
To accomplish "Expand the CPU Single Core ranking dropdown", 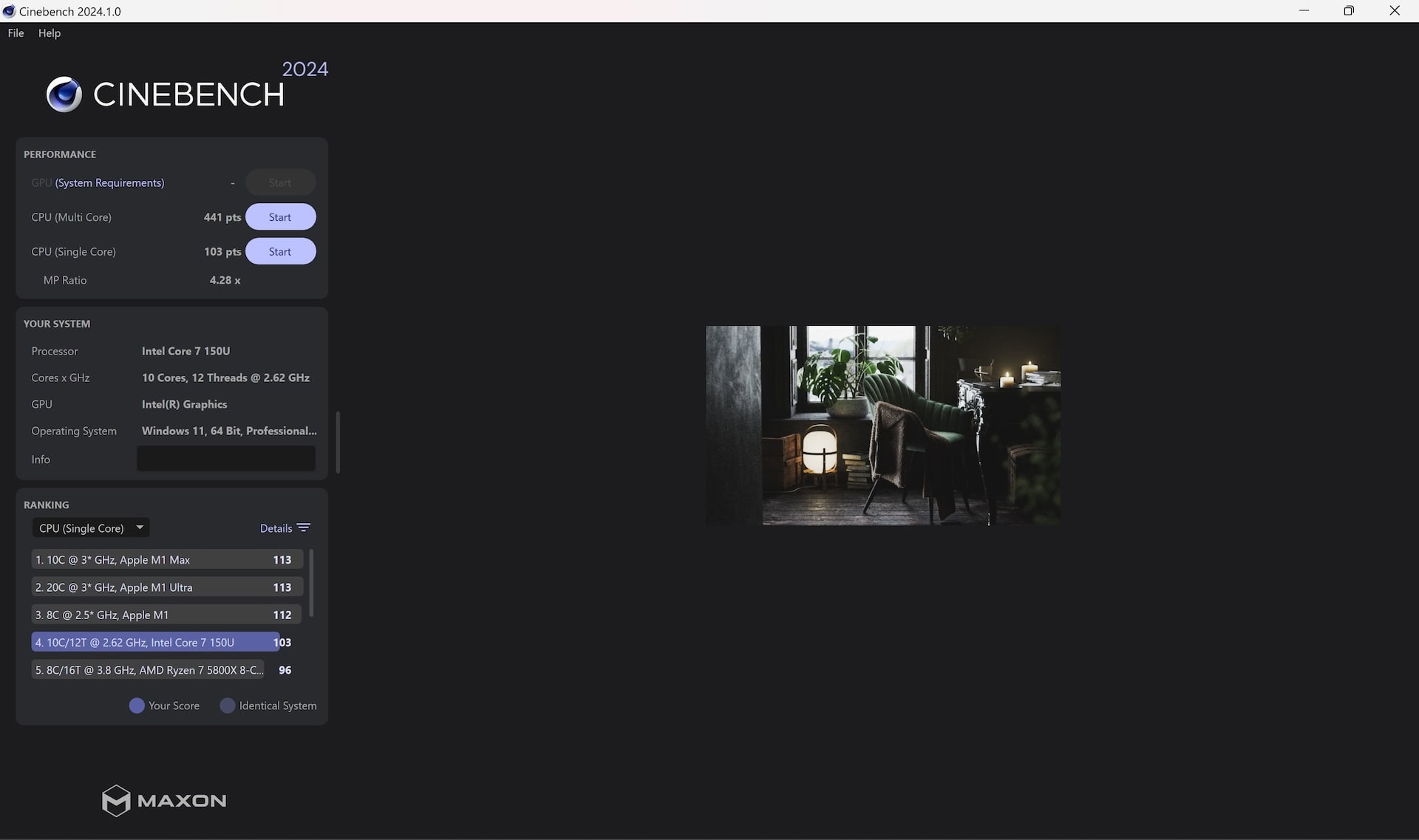I will [x=89, y=527].
